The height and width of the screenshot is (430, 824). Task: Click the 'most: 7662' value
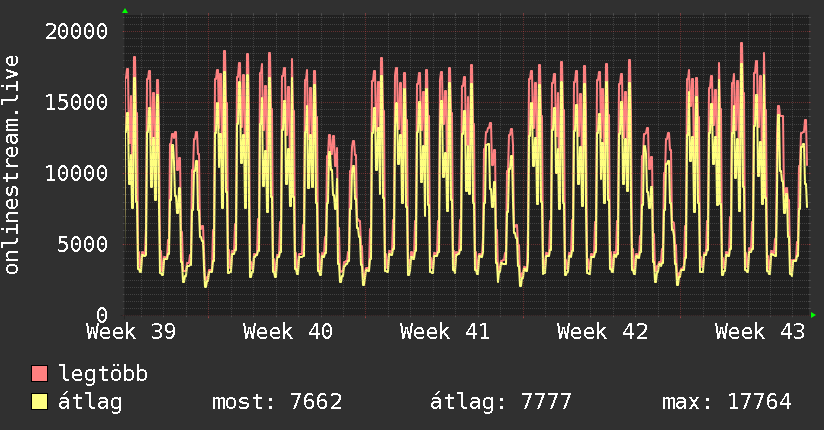pos(277,402)
